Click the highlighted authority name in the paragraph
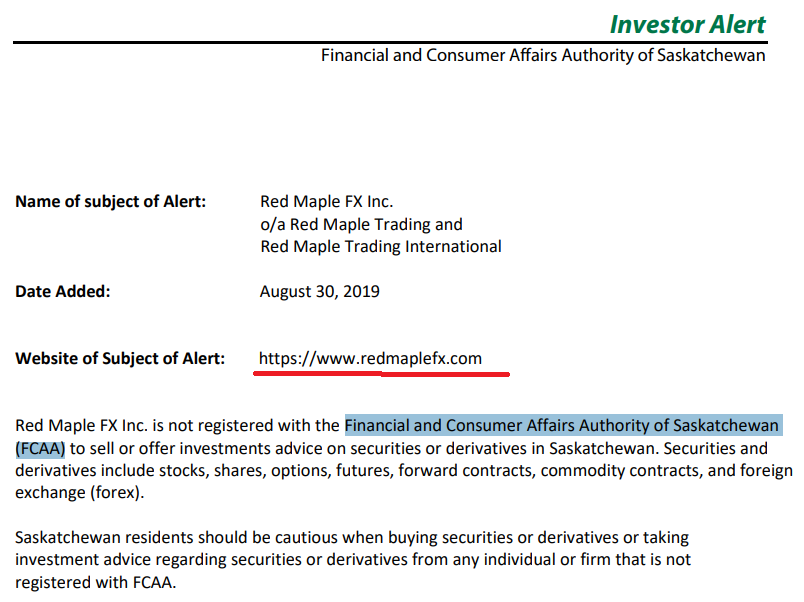 (x=561, y=426)
